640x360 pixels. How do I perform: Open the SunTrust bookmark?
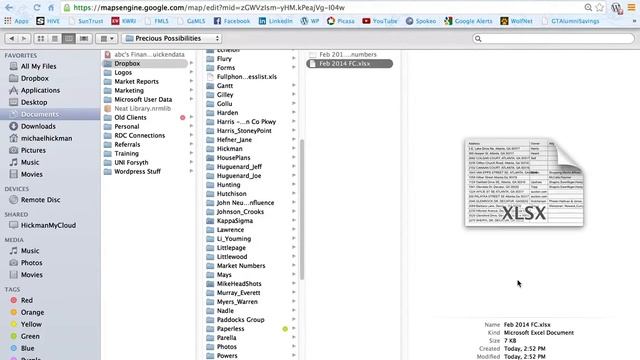pos(86,21)
